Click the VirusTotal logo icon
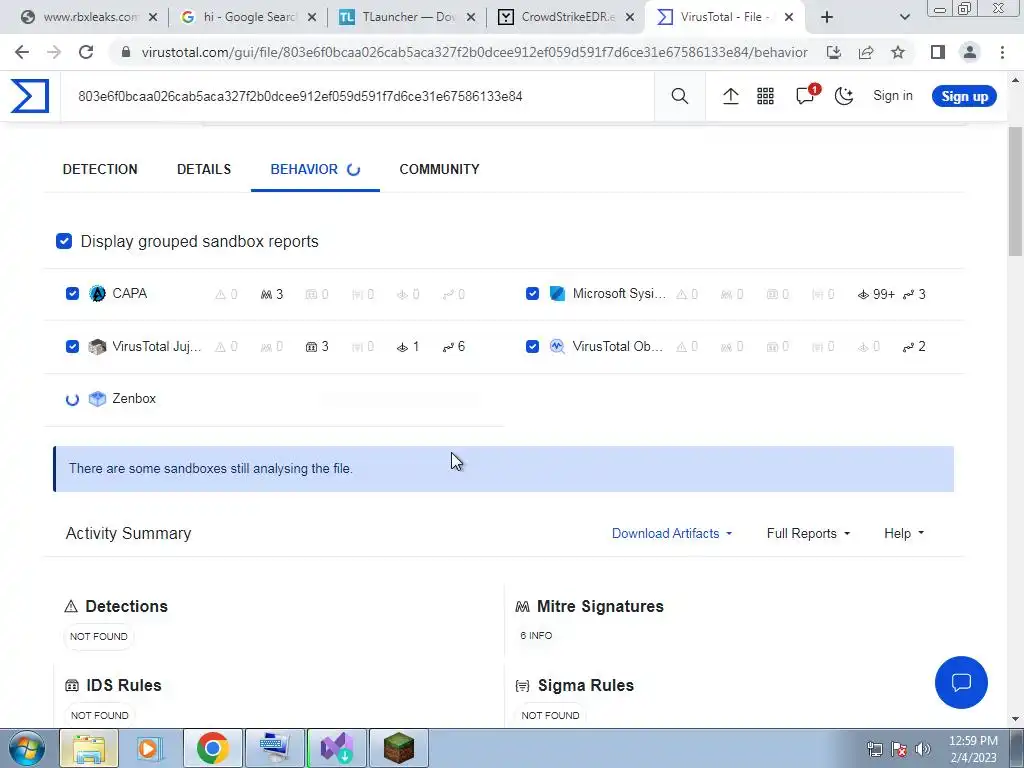This screenshot has height=768, width=1024. click(29, 96)
